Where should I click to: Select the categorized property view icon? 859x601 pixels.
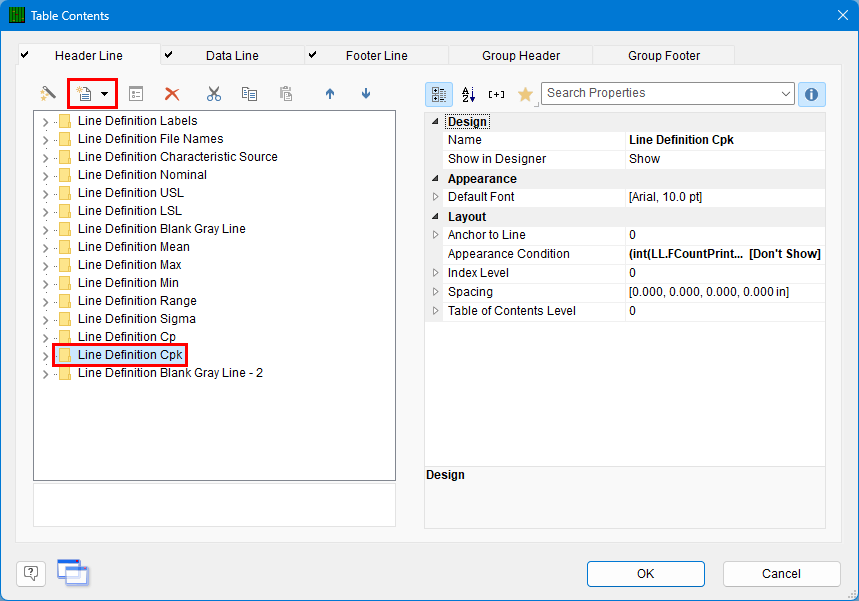point(439,94)
